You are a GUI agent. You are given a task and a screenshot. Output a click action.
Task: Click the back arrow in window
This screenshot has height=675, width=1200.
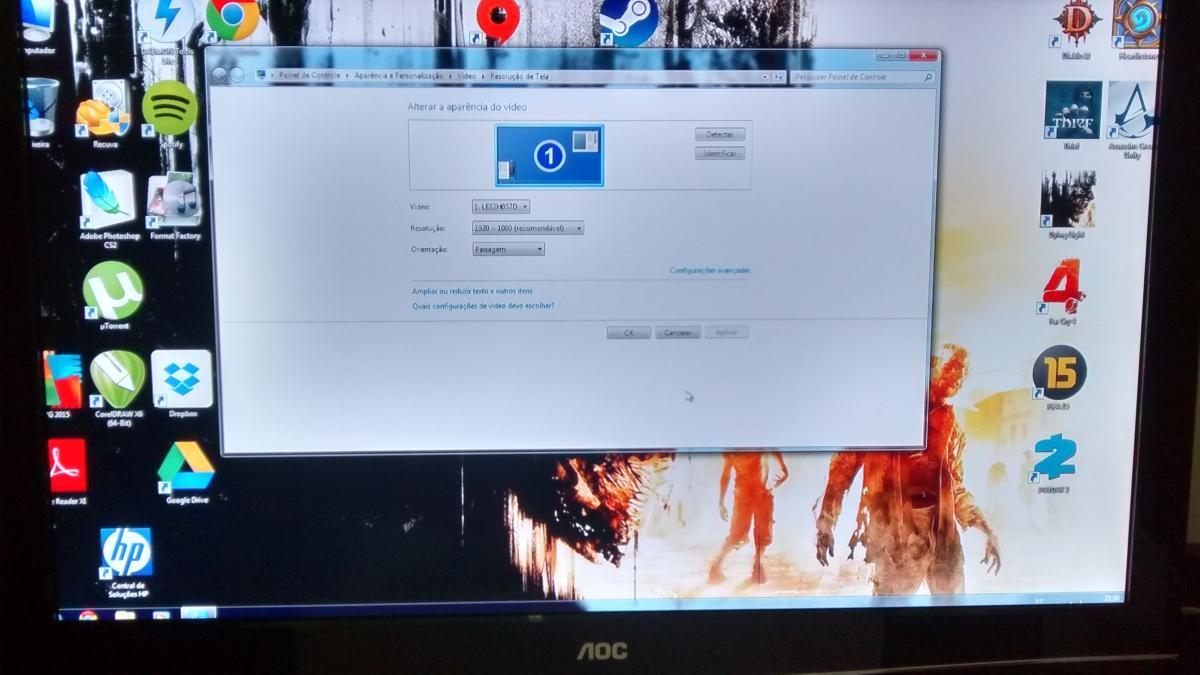[220, 75]
